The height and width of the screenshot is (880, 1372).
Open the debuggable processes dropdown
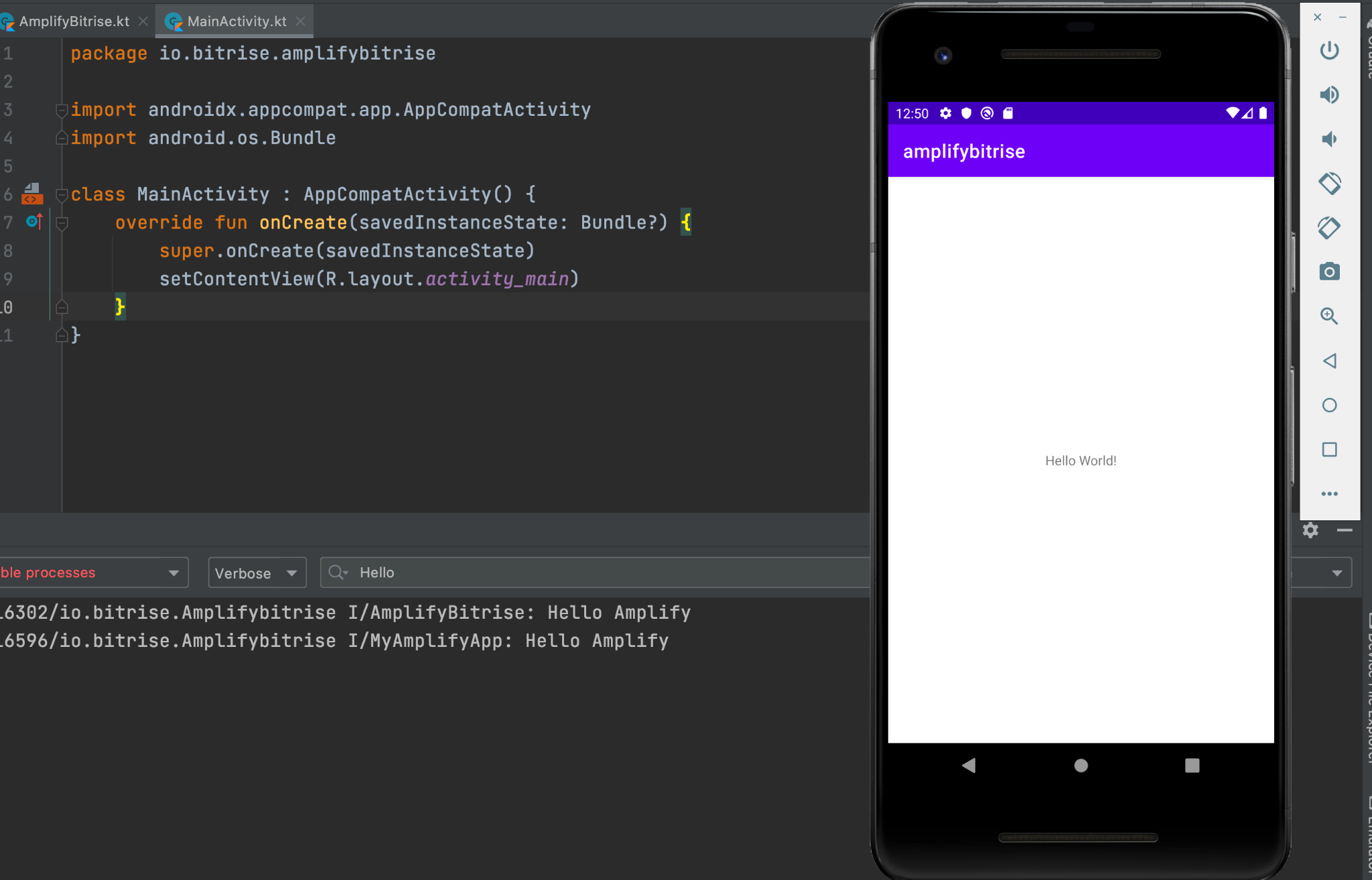point(94,573)
